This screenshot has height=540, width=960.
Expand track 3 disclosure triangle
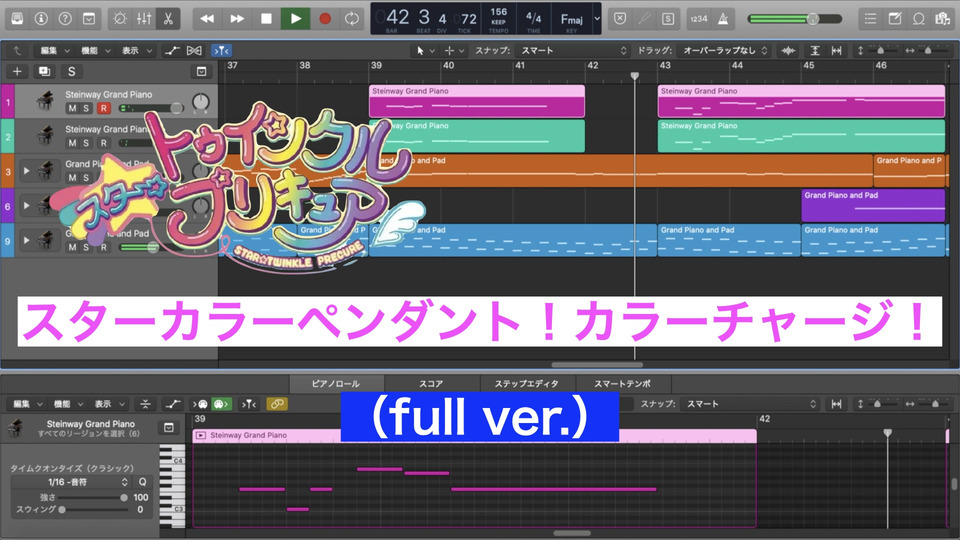(x=26, y=170)
